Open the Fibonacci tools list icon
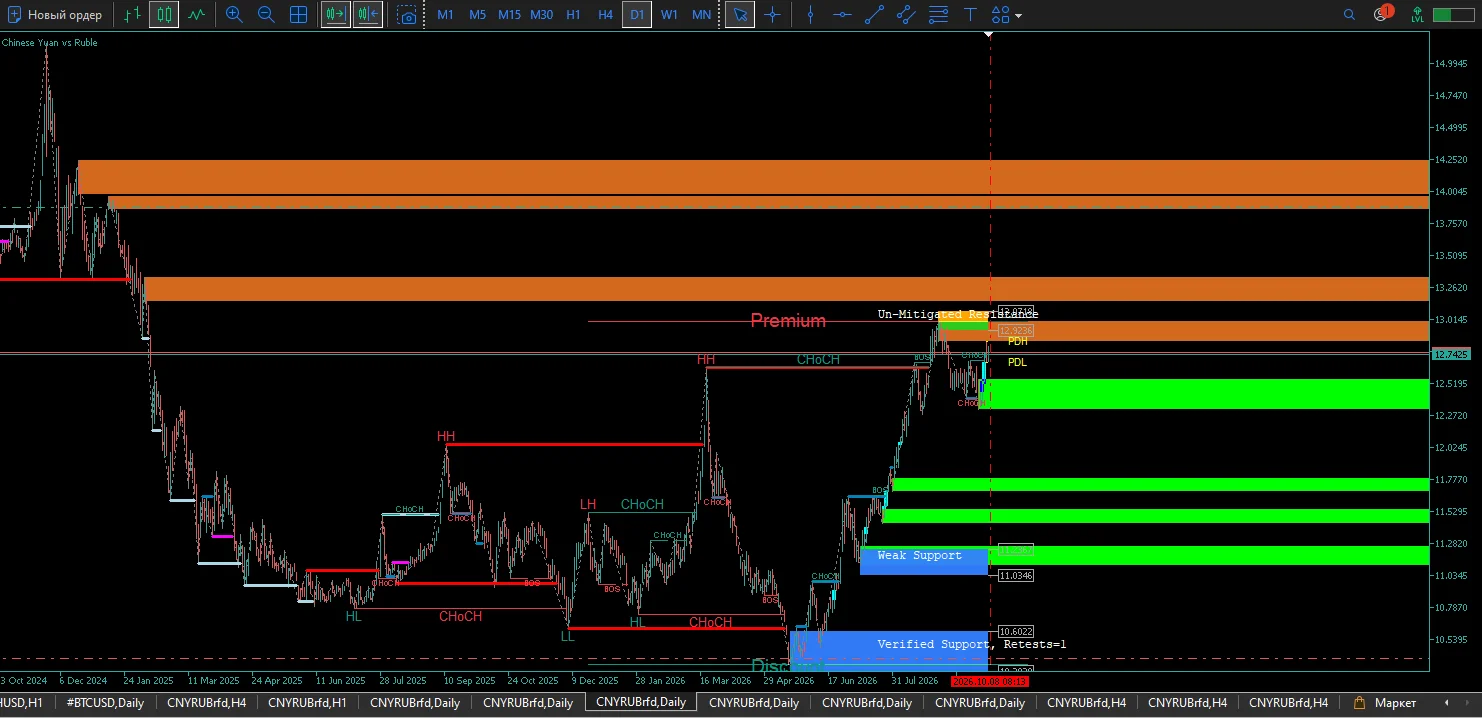This screenshot has width=1482, height=718. click(x=938, y=15)
